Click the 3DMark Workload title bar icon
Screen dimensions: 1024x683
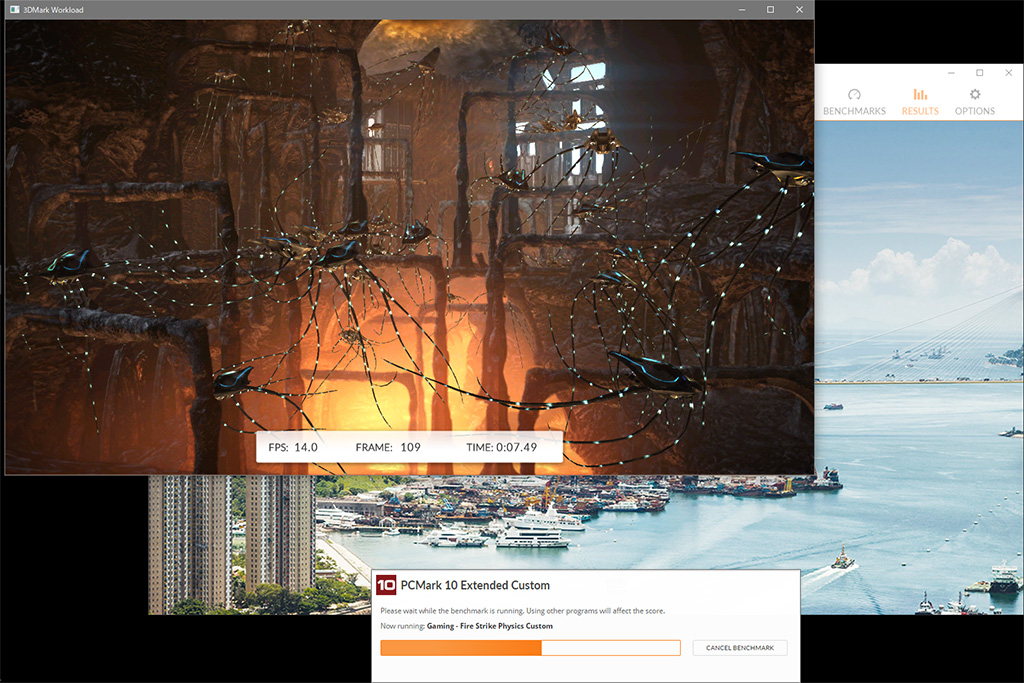tap(14, 10)
